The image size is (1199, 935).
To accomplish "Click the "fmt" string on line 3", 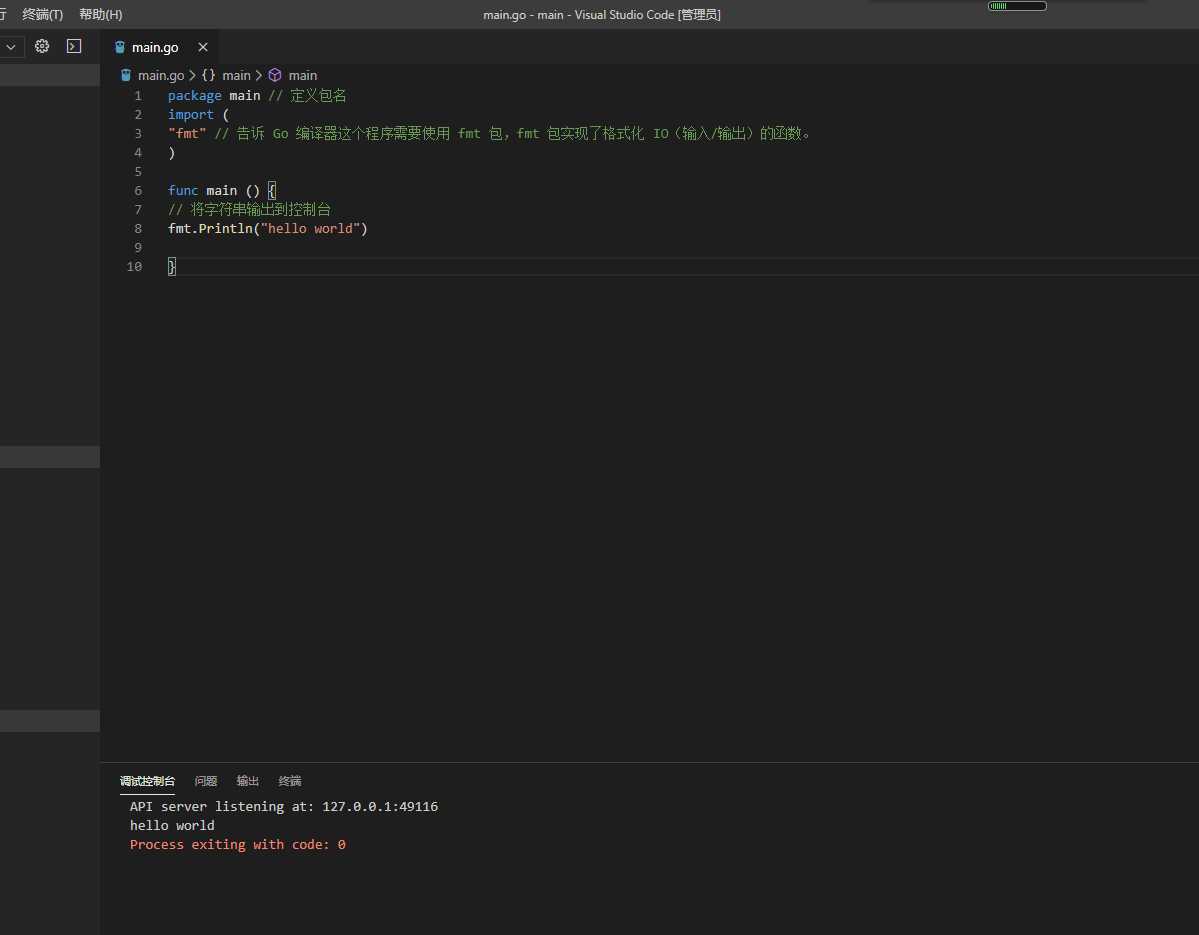I will [x=187, y=133].
